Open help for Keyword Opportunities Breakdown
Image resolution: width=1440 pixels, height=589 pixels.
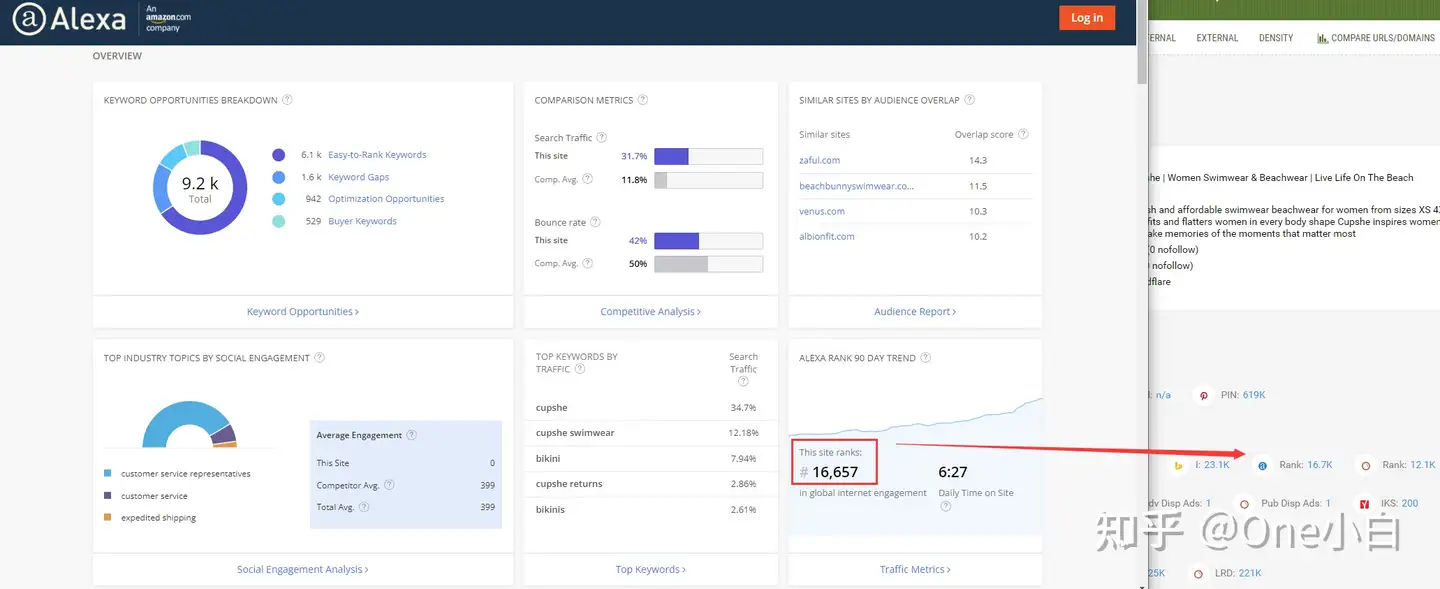point(287,100)
